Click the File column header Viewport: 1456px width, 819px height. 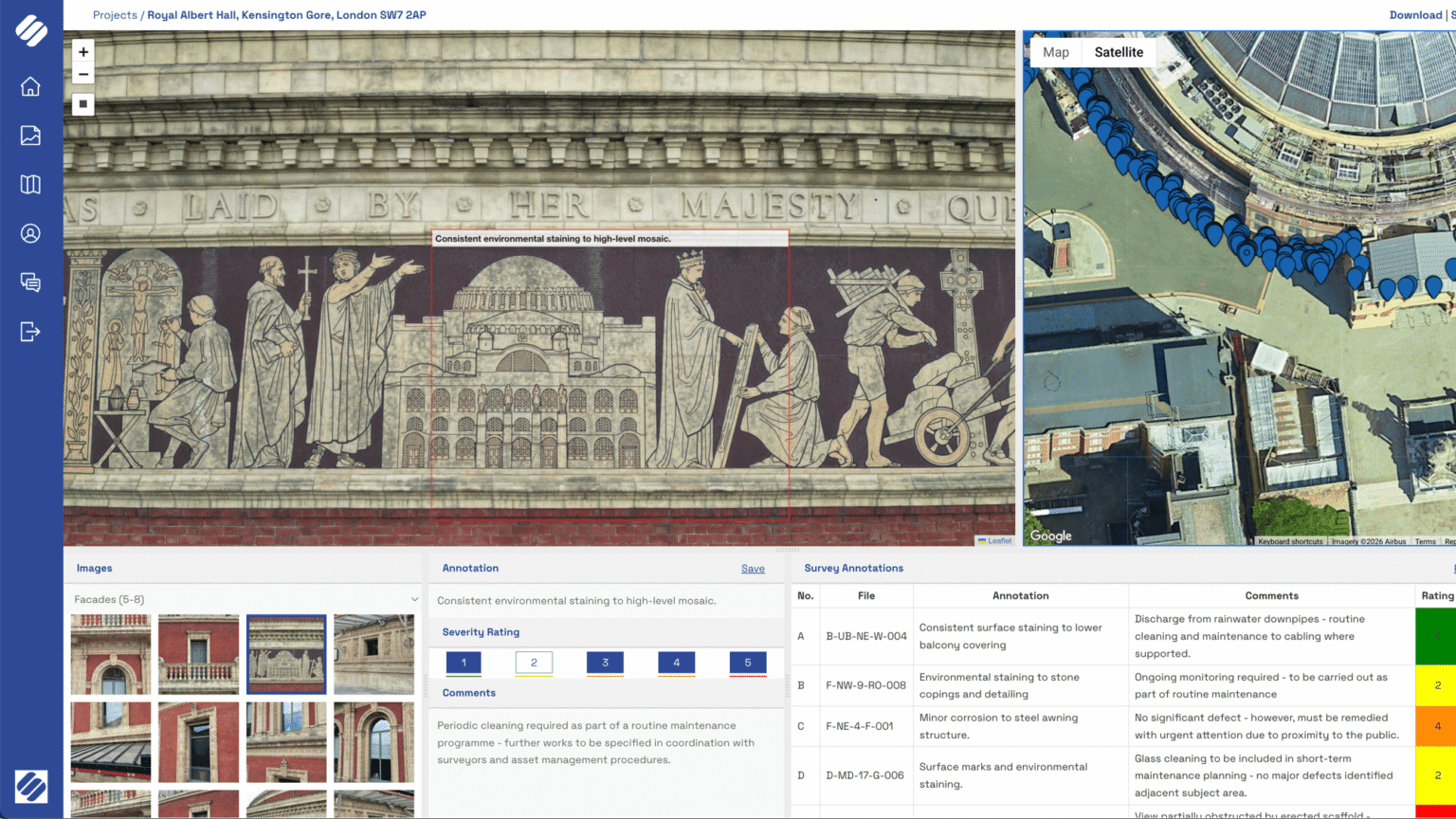click(866, 596)
